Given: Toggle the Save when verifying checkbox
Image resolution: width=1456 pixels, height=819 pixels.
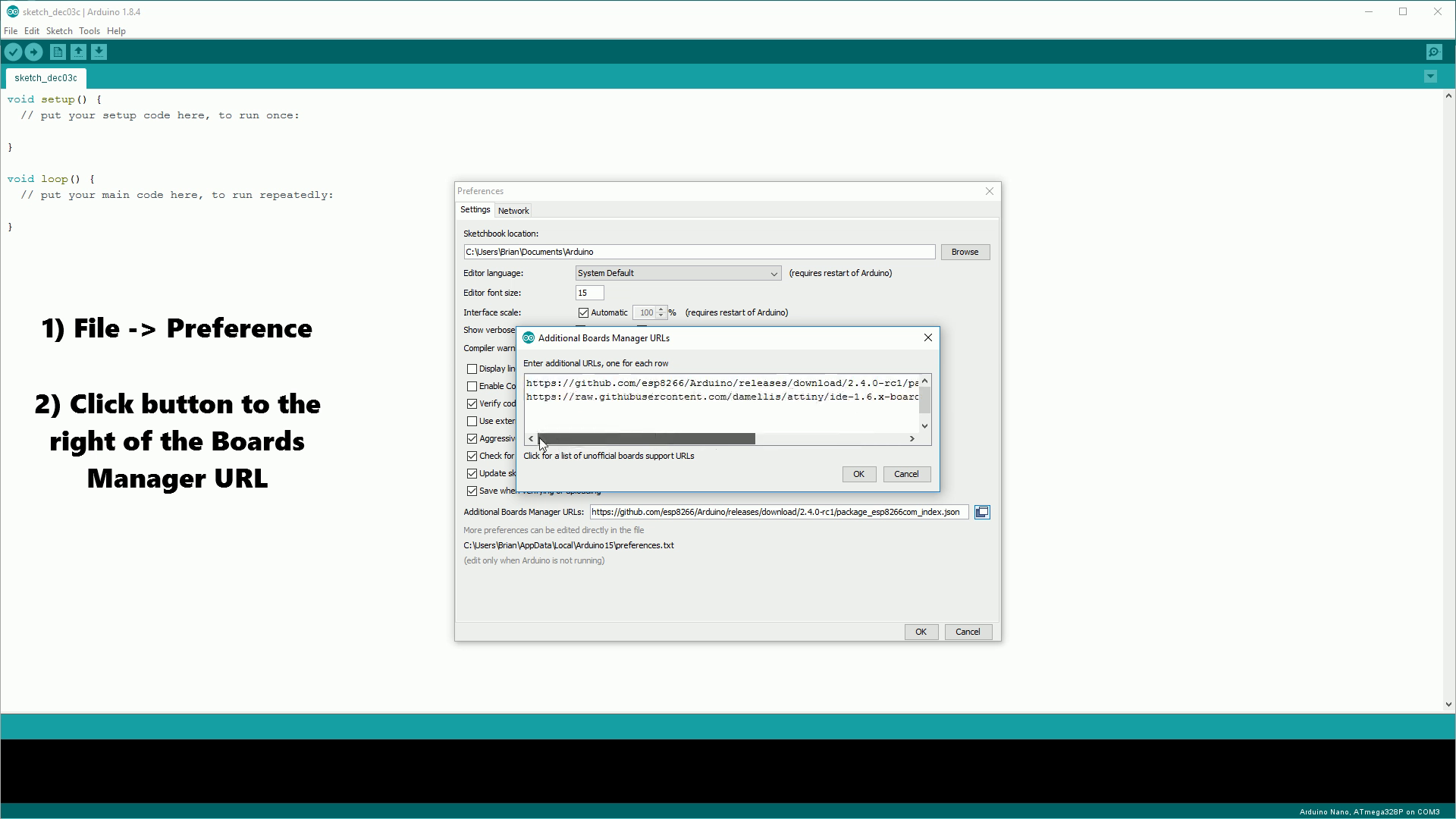Looking at the screenshot, I should pyautogui.click(x=472, y=491).
